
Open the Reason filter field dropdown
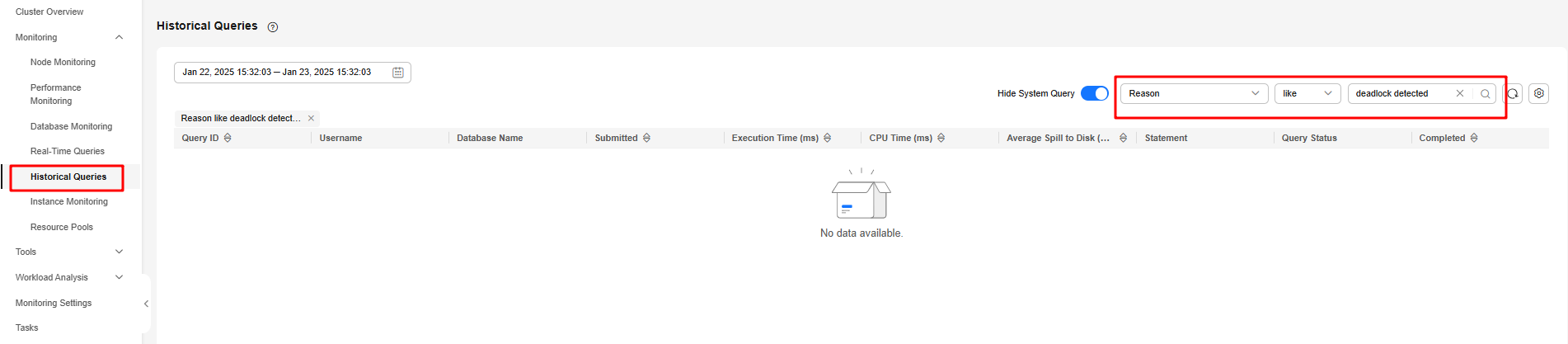click(1194, 93)
